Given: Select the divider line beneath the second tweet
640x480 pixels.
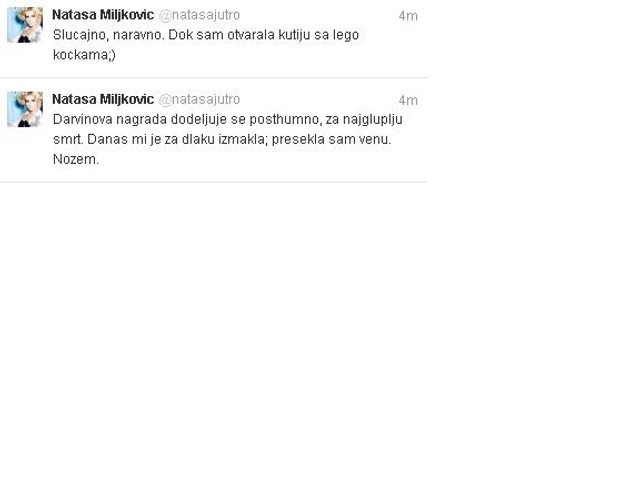Looking at the screenshot, I should [213, 182].
